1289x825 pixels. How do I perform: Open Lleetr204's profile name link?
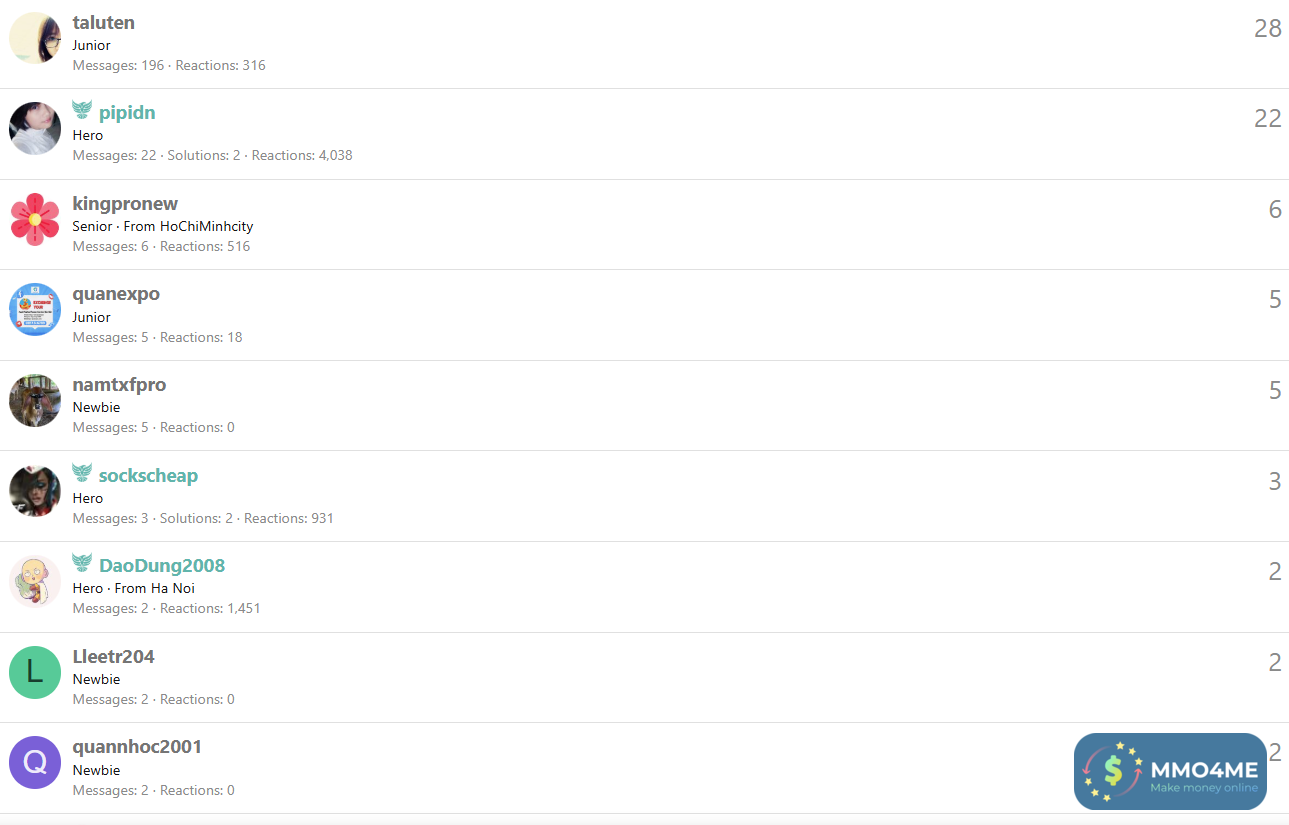(113, 657)
